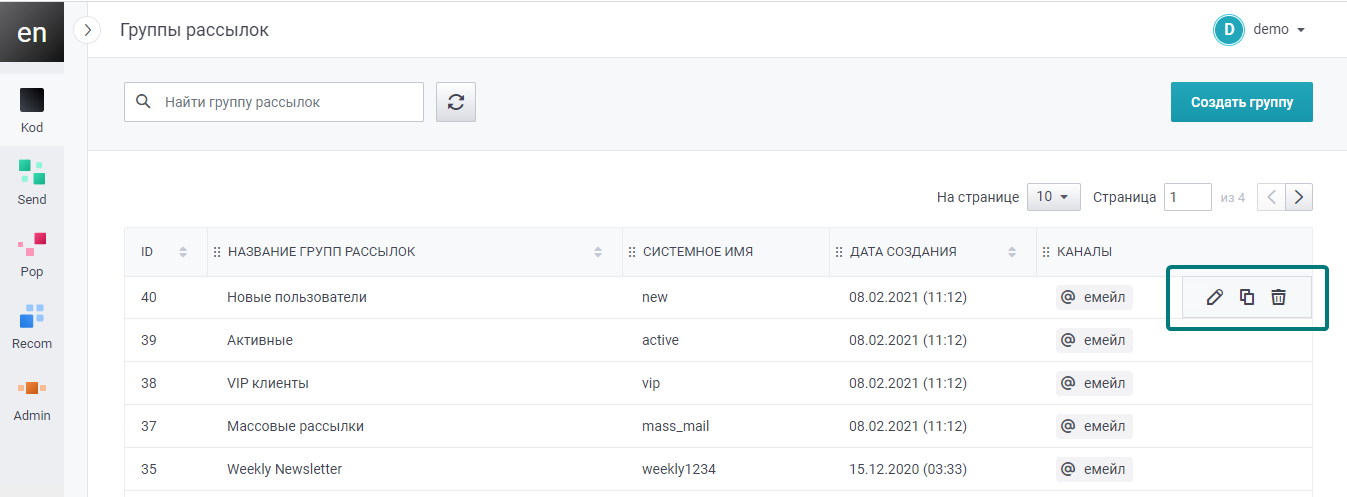Open the Recom module in sidebar
This screenshot has height=497, width=1347.
pos(32,326)
